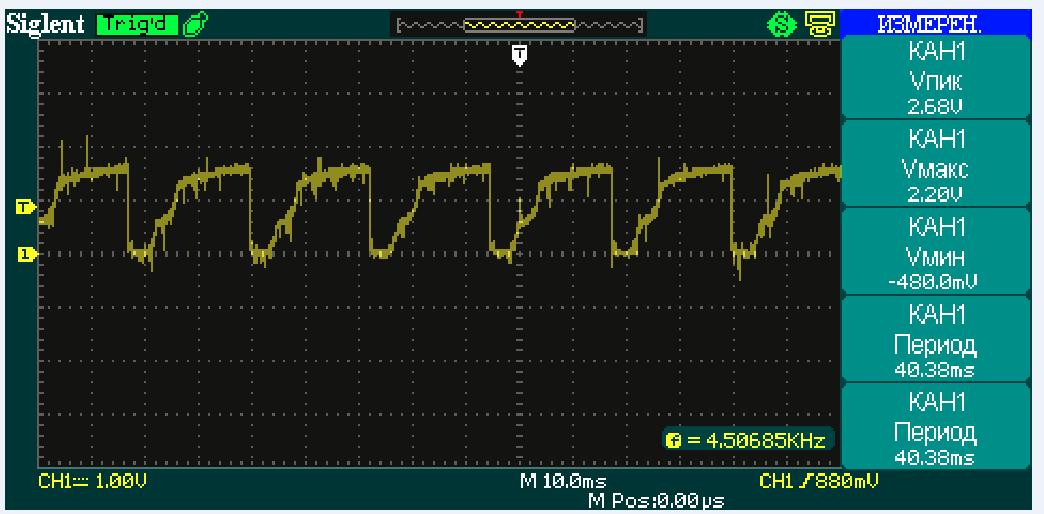Image resolution: width=1044 pixels, height=514 pixels.
Task: Click the M 10.0ms timebase readout
Action: point(563,481)
